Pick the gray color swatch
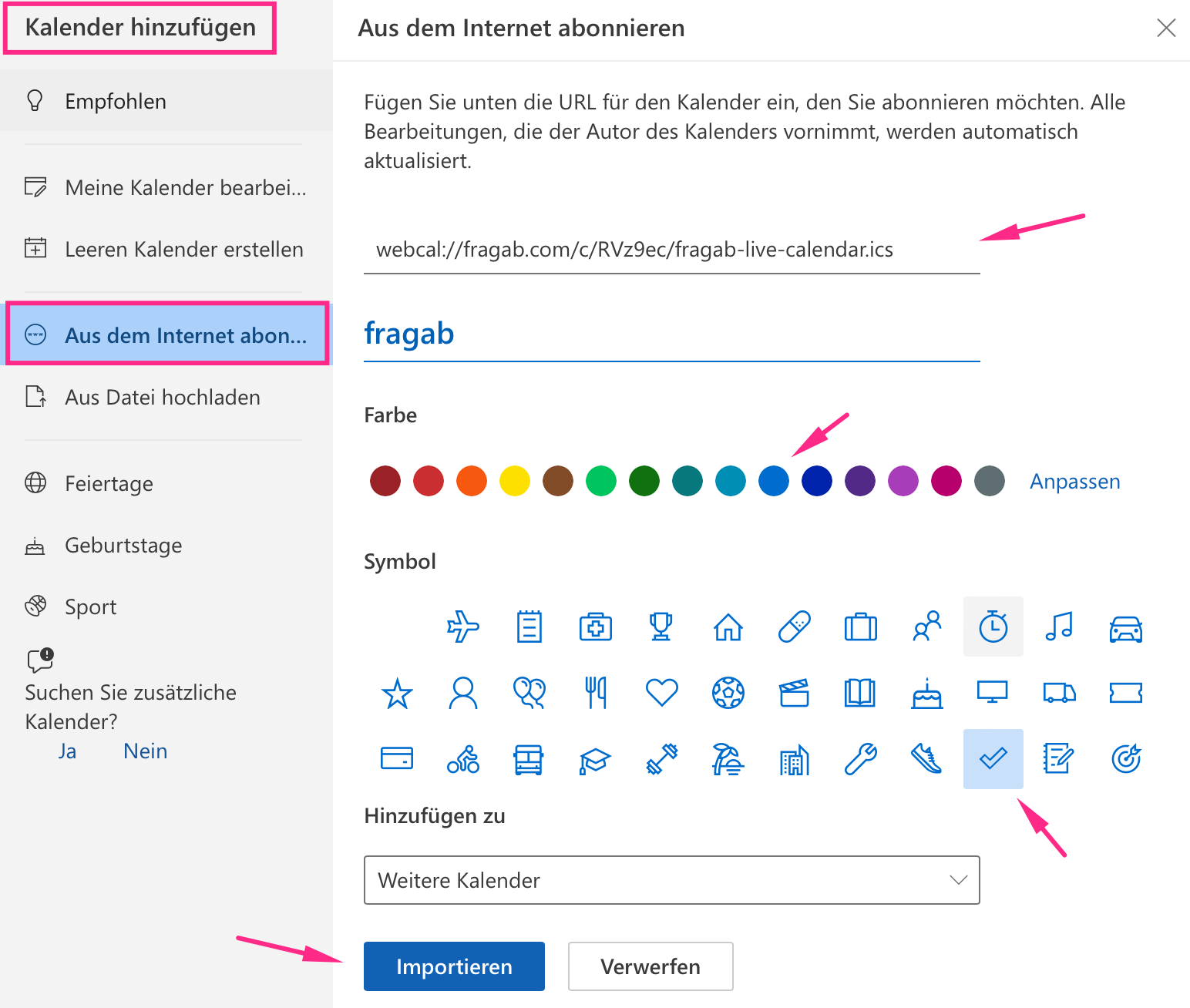Viewport: 1190px width, 1008px height. tap(990, 481)
